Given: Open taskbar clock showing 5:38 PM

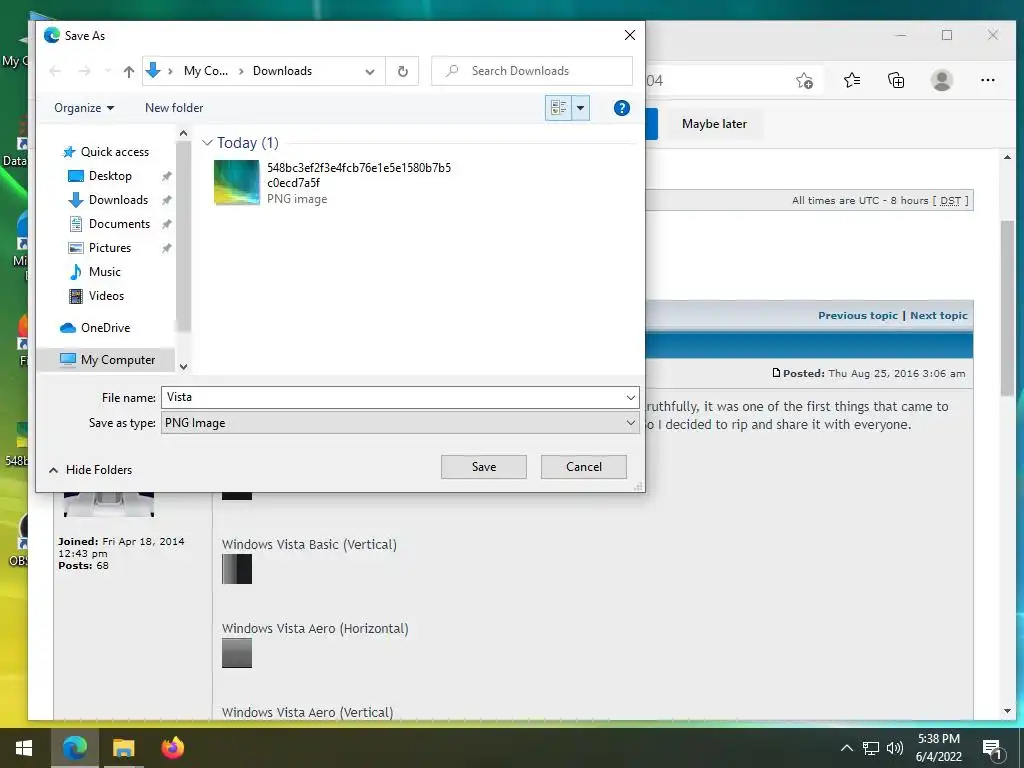Looking at the screenshot, I should pyautogui.click(x=938, y=748).
